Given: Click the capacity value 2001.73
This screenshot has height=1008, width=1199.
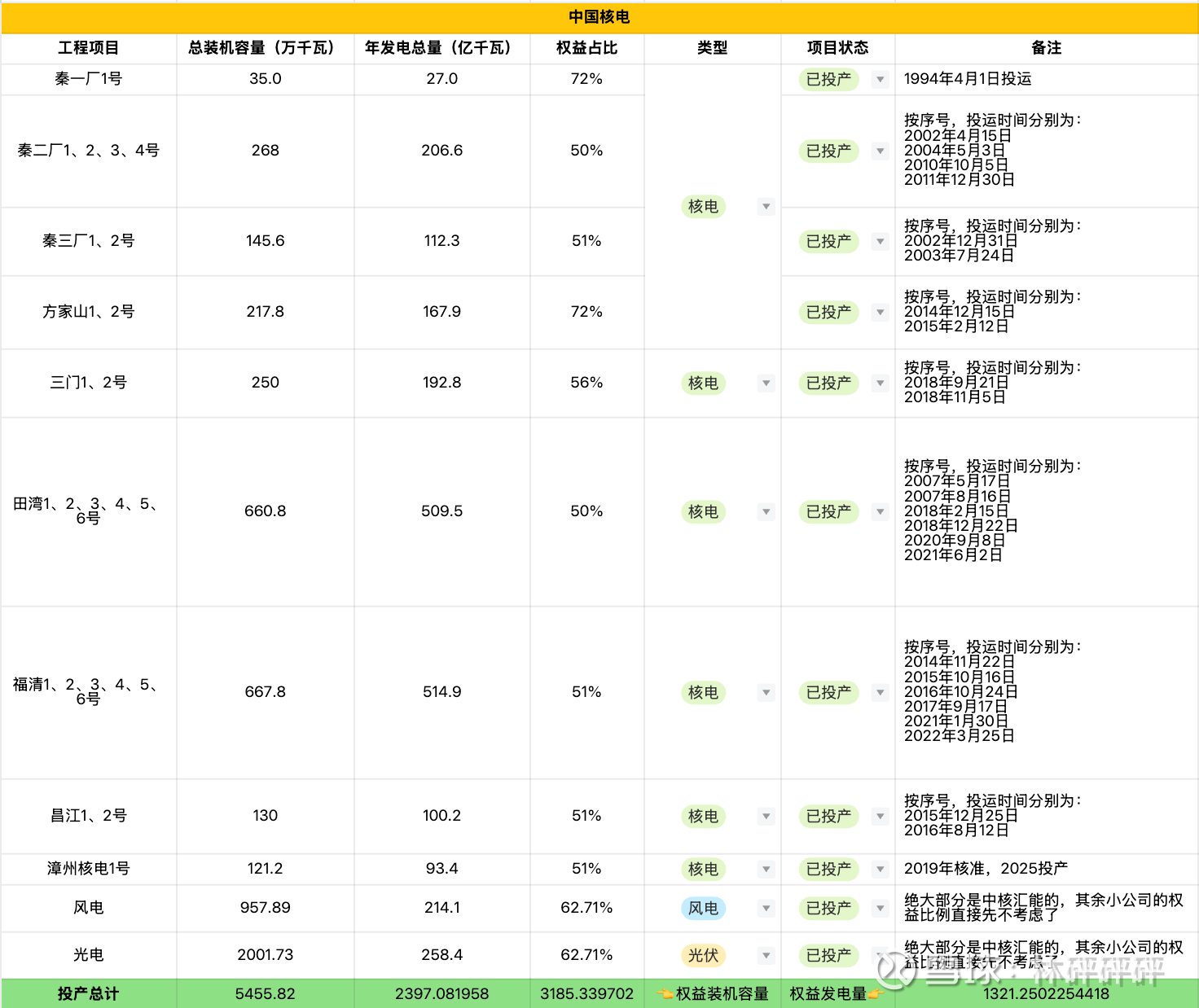Looking at the screenshot, I should (x=266, y=955).
